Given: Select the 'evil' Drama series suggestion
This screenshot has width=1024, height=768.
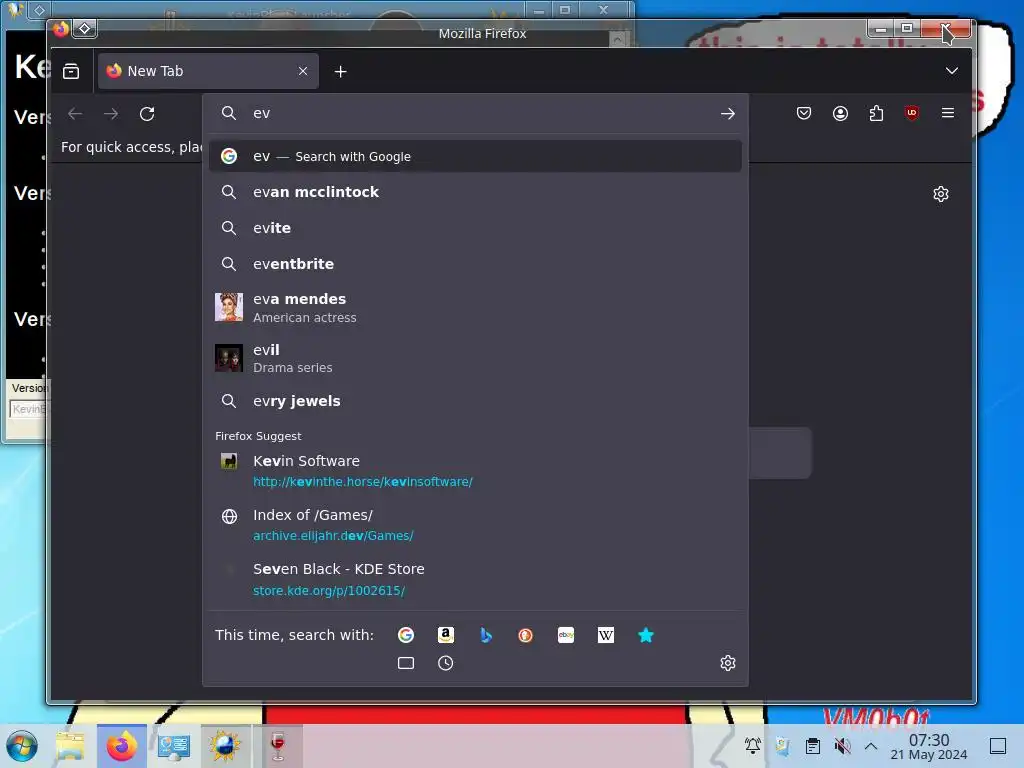Looking at the screenshot, I should point(475,358).
